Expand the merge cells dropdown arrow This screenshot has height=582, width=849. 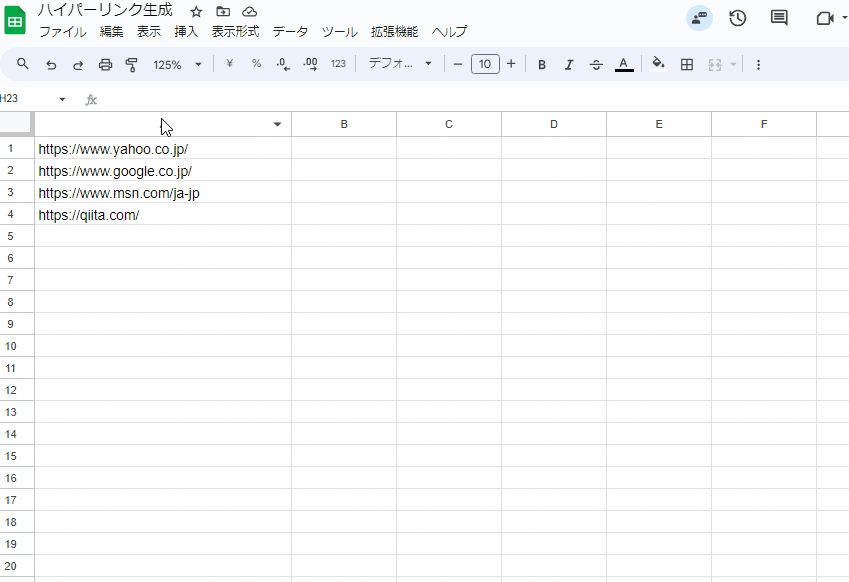click(x=733, y=64)
